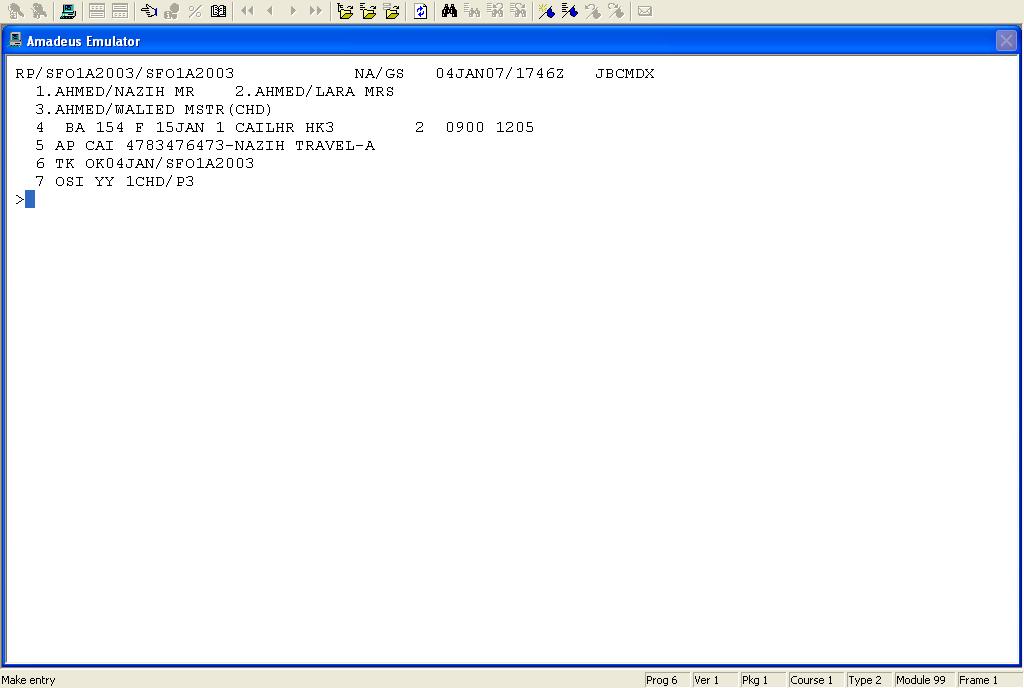The image size is (1024, 688).
Task: Click the Amadeus Emulator title bar icon
Action: pyautogui.click(x=16, y=40)
